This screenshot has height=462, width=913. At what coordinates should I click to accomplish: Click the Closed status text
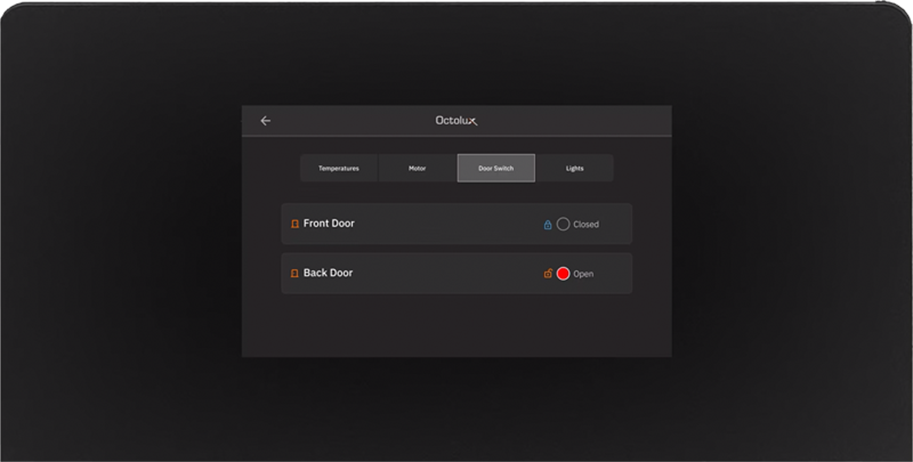click(586, 224)
